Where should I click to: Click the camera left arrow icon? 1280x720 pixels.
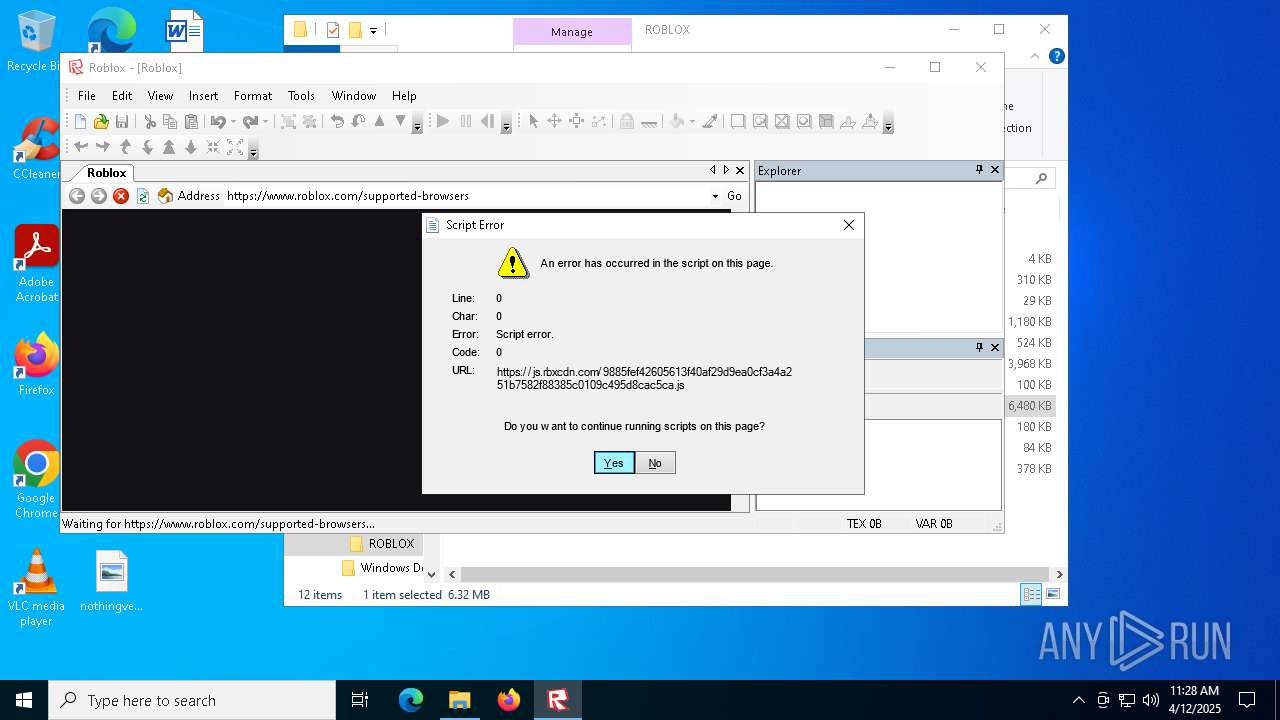tap(81, 147)
